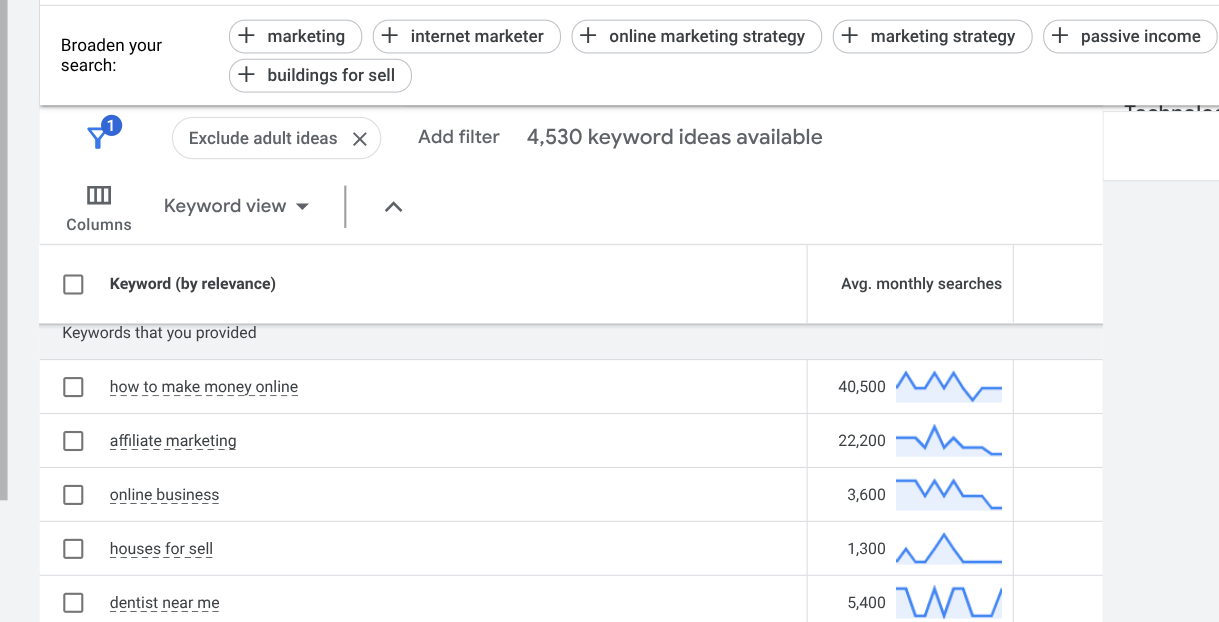The image size is (1219, 622).
Task: Add 'passive income' suggestion chip
Action: tap(1129, 37)
